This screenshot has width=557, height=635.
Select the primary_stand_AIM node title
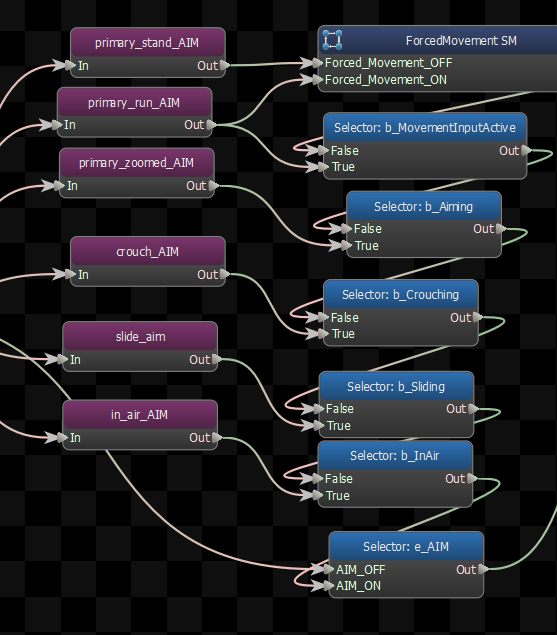(x=147, y=43)
